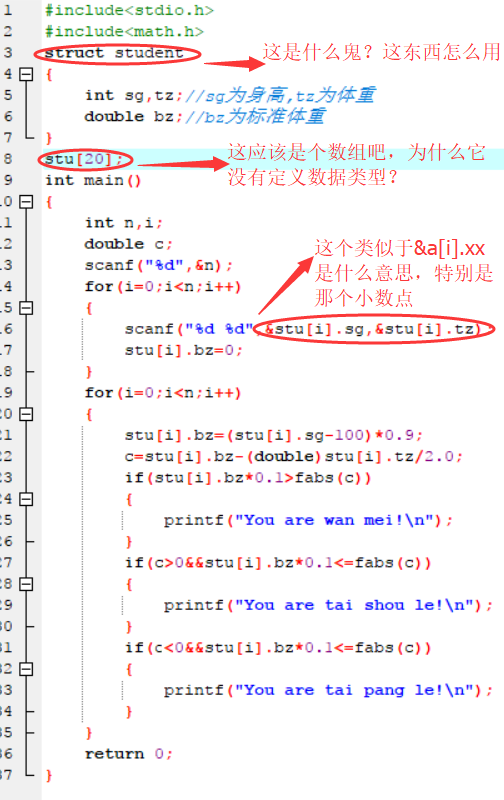
Task: Click line number 8 in the gutter
Action: pyautogui.click(x=8, y=159)
